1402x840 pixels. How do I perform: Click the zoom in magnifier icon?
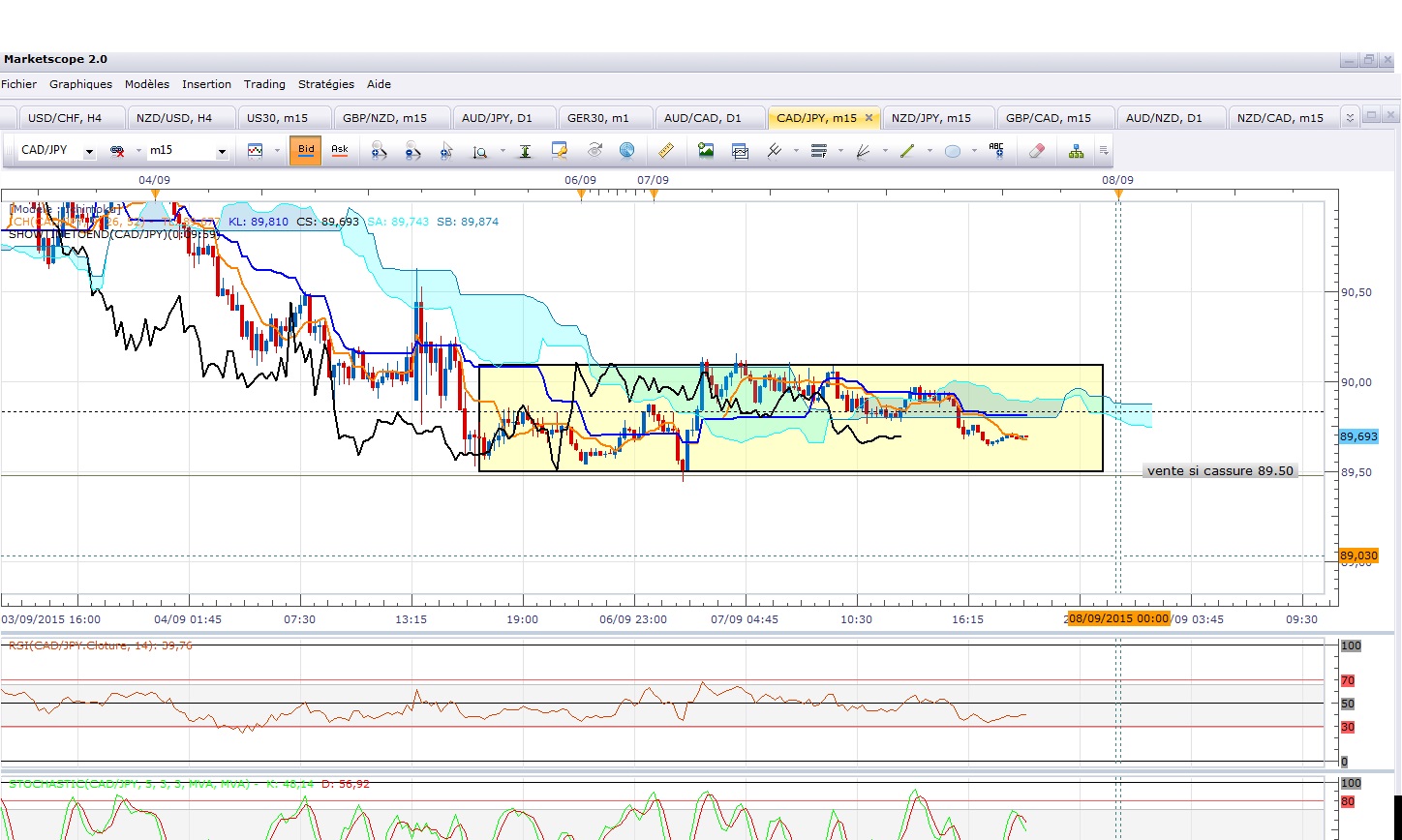click(x=379, y=151)
